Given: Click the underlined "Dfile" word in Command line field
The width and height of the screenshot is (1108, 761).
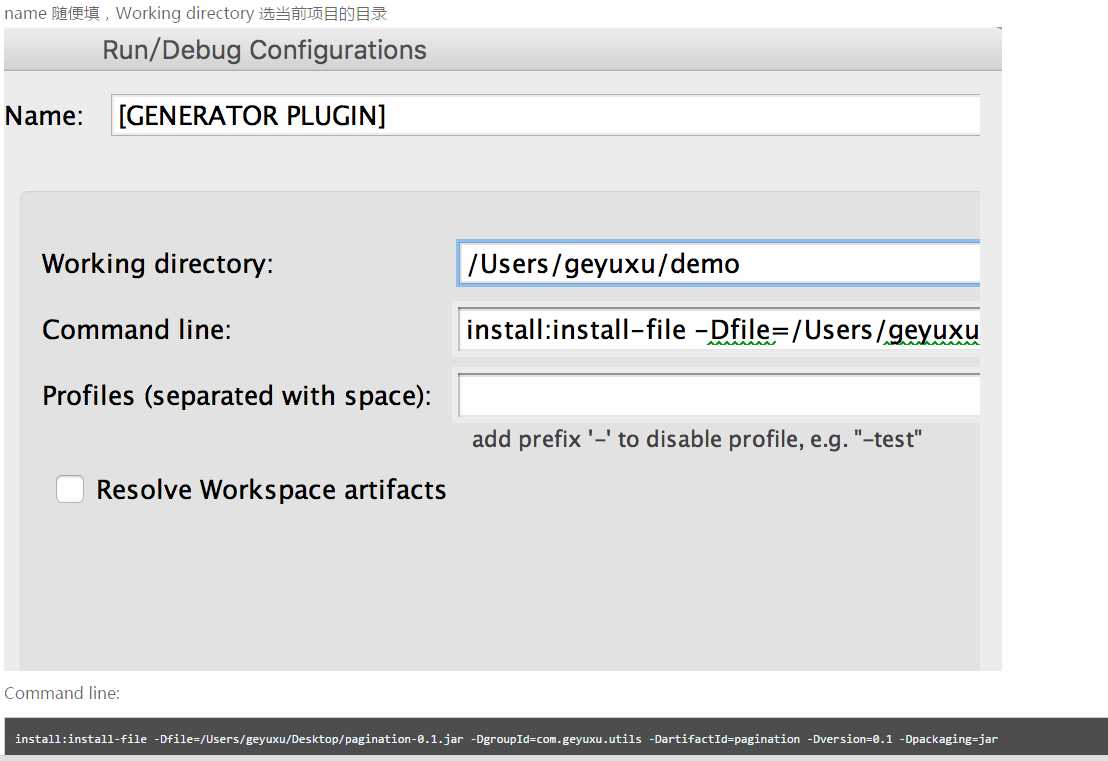Looking at the screenshot, I should pos(742,330).
